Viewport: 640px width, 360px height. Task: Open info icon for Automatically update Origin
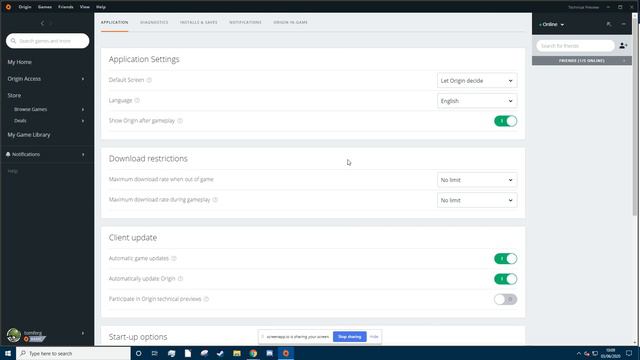click(x=180, y=279)
